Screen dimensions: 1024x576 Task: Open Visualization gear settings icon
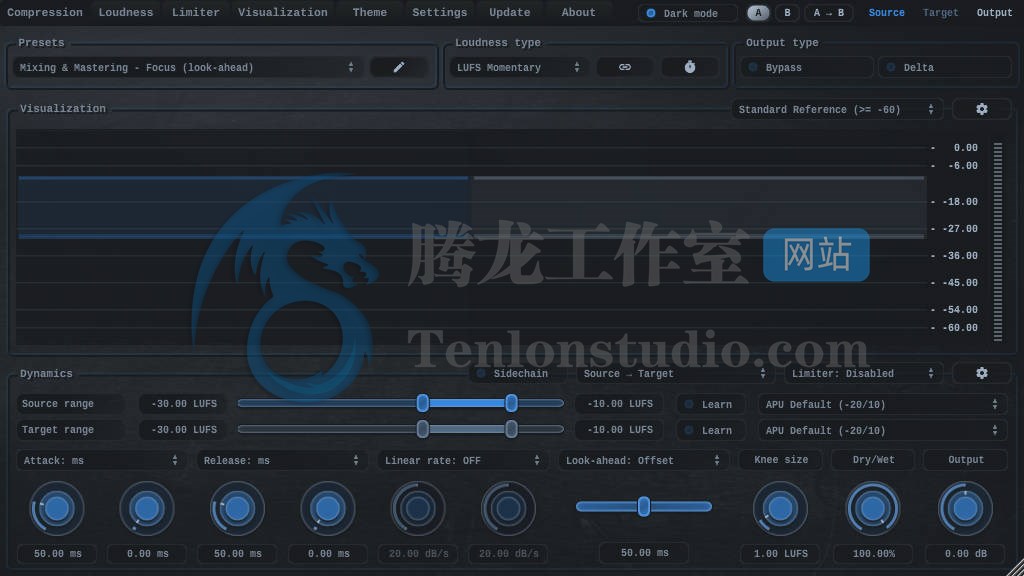(x=982, y=109)
